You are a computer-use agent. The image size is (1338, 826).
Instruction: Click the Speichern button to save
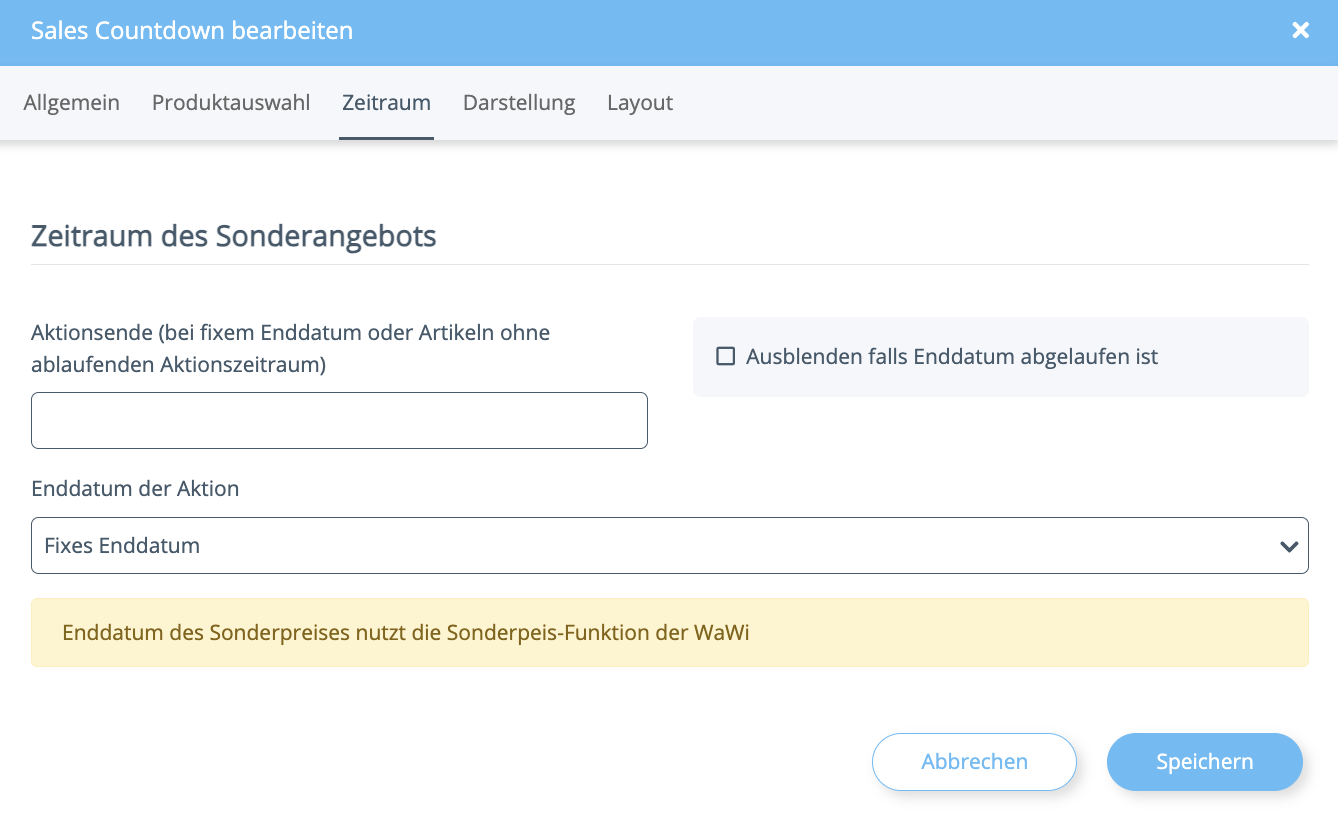click(1204, 761)
